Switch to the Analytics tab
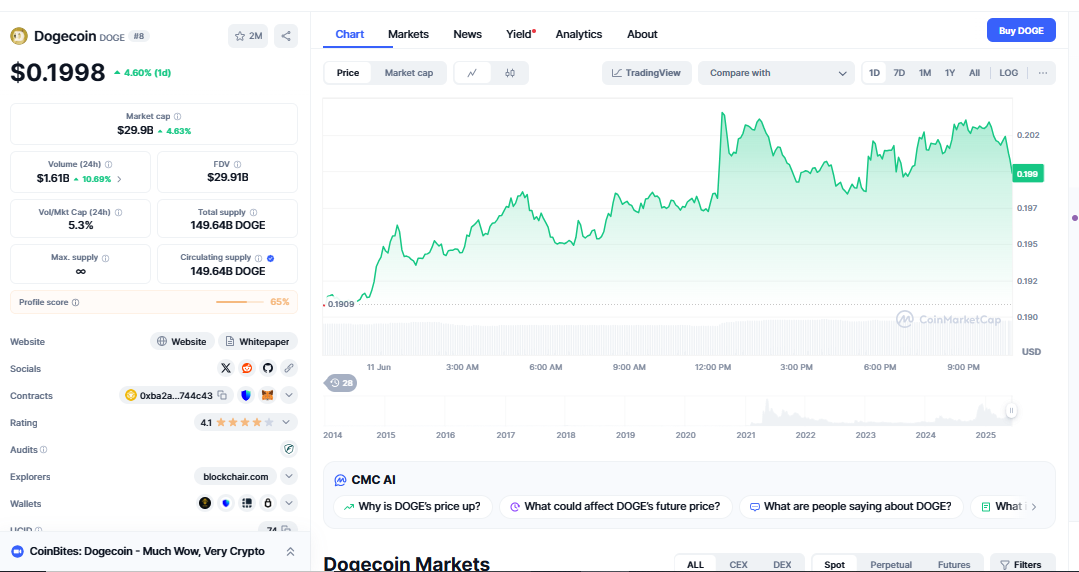Image resolution: width=1079 pixels, height=572 pixels. (579, 34)
